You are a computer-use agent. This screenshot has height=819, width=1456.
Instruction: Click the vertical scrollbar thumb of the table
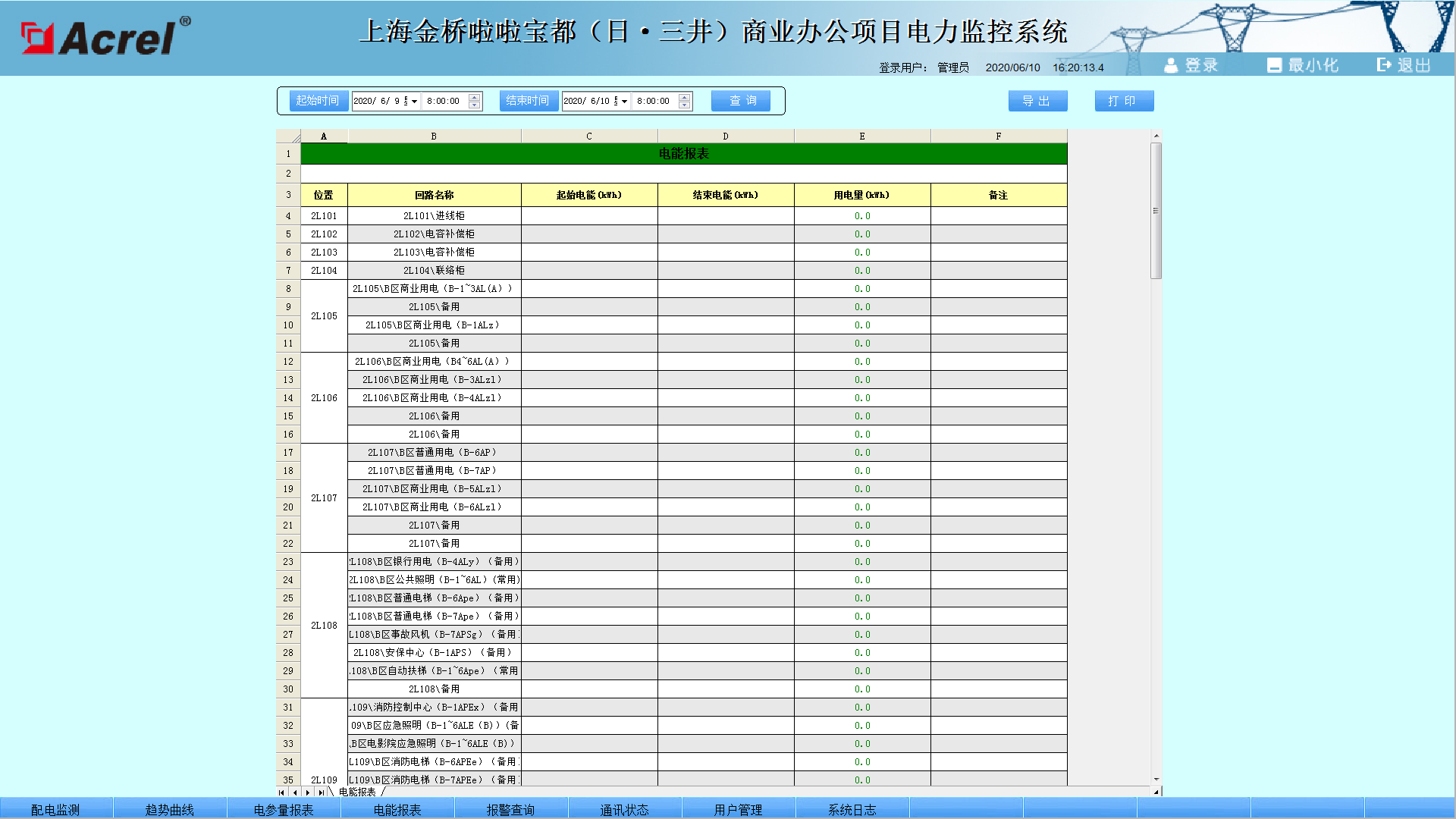1156,211
